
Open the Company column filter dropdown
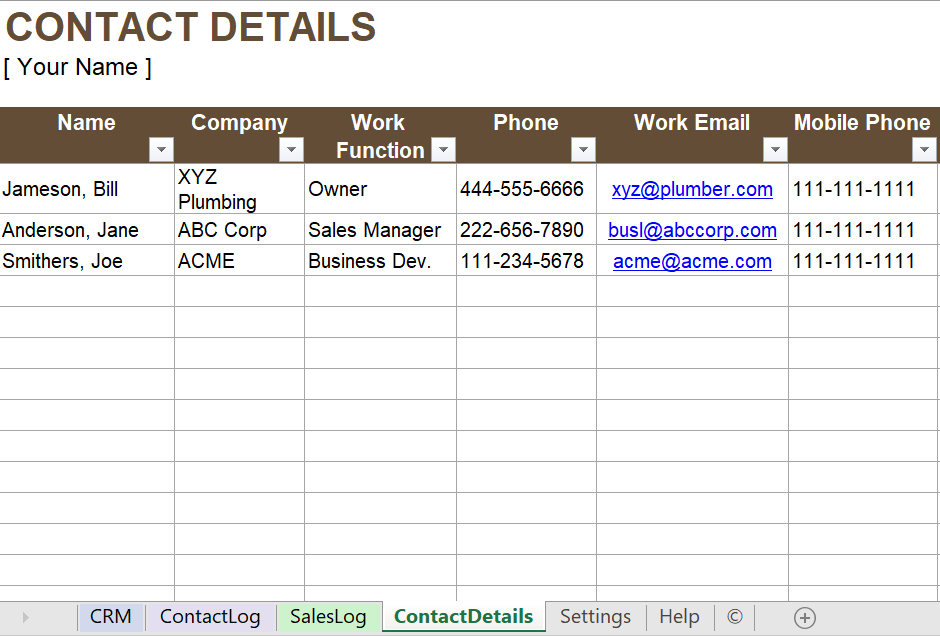click(291, 150)
